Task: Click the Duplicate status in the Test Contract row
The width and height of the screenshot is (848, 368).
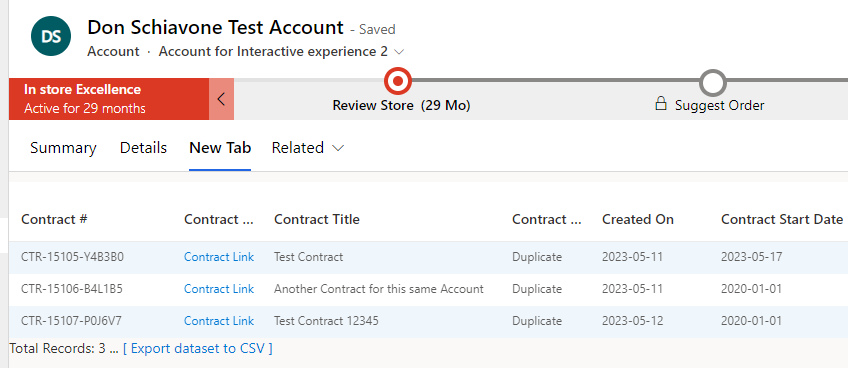Action: 537,257
